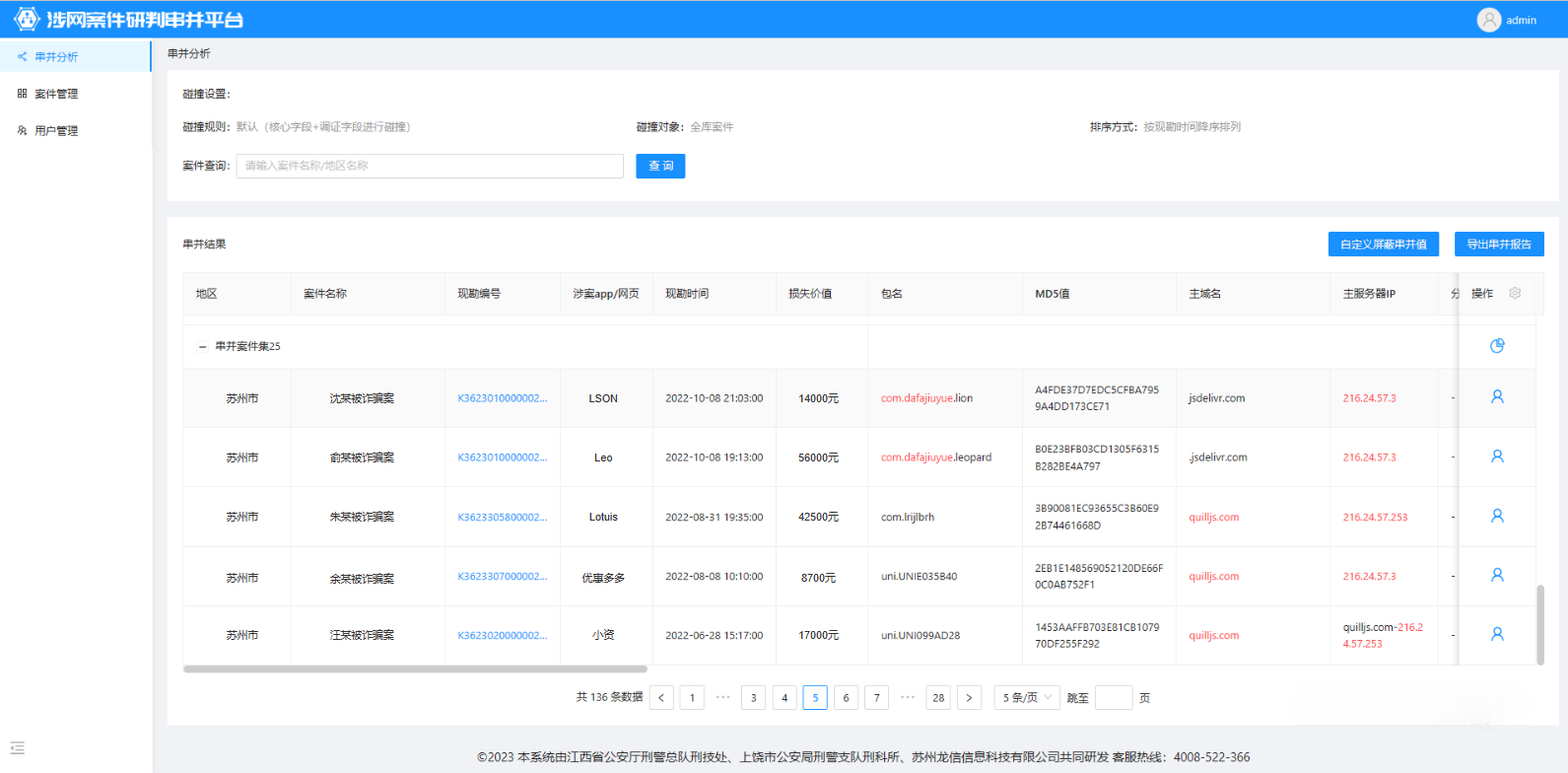Screen dimensions: 1568x773
Task: Click the person icon in 余某被诈骗案 row
Action: [x=1496, y=576]
